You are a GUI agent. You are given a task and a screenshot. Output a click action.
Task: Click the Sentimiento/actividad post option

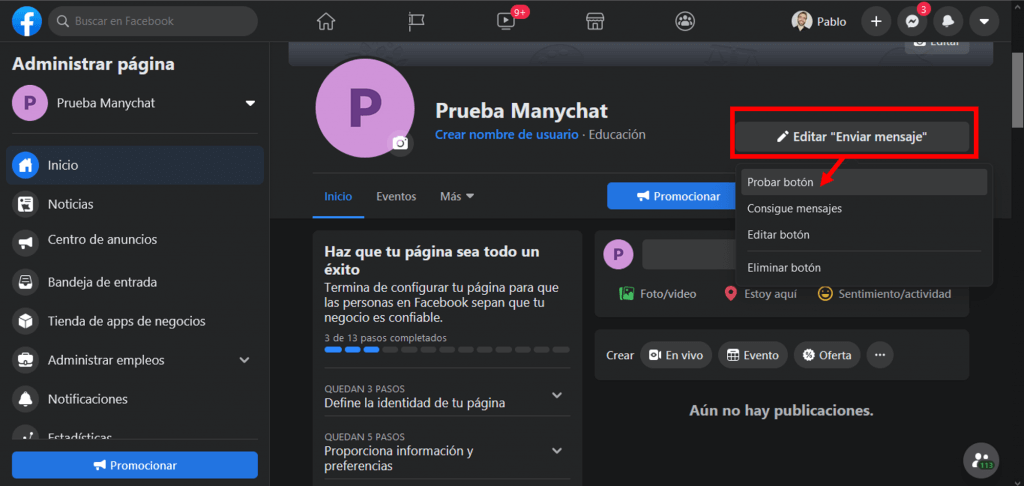click(x=884, y=294)
